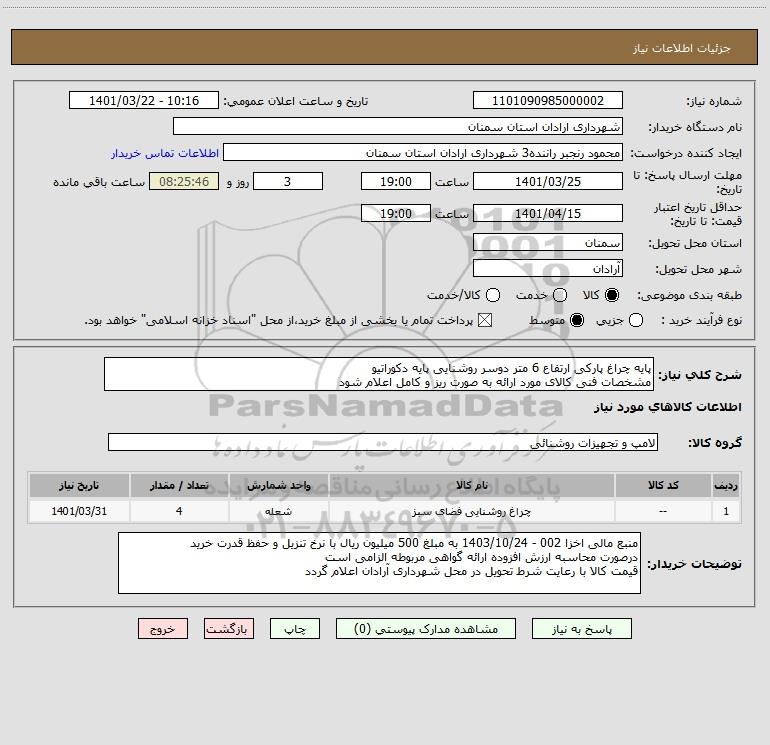
Task: Click the announcement date field 1401/03/22 - 10:16
Action: click(144, 100)
